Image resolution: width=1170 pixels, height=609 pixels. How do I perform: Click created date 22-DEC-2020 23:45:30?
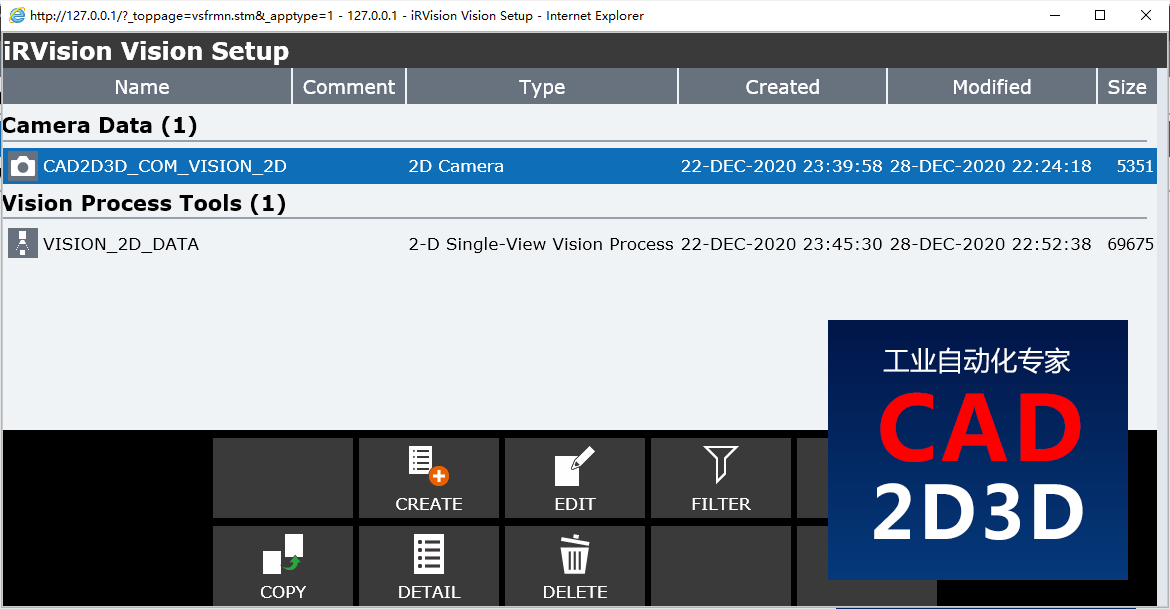781,244
